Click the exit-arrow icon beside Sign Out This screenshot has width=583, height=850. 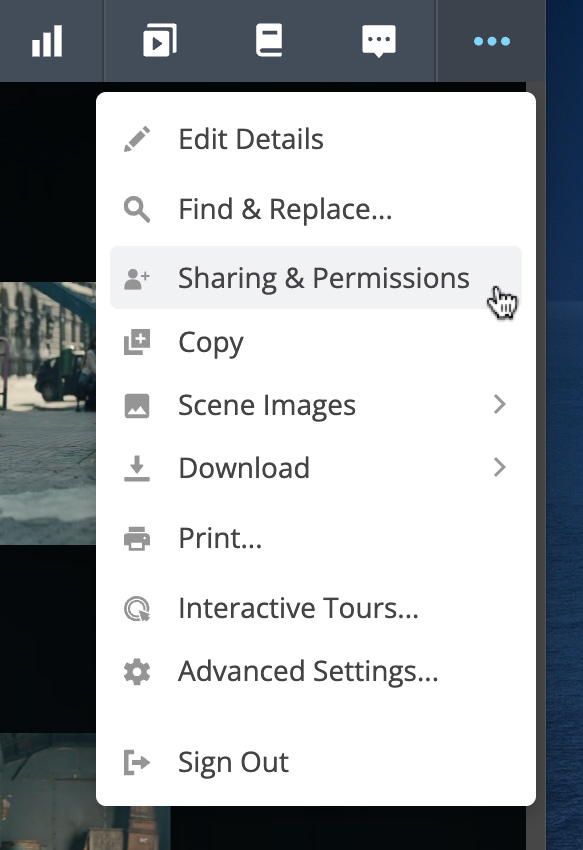(x=137, y=762)
